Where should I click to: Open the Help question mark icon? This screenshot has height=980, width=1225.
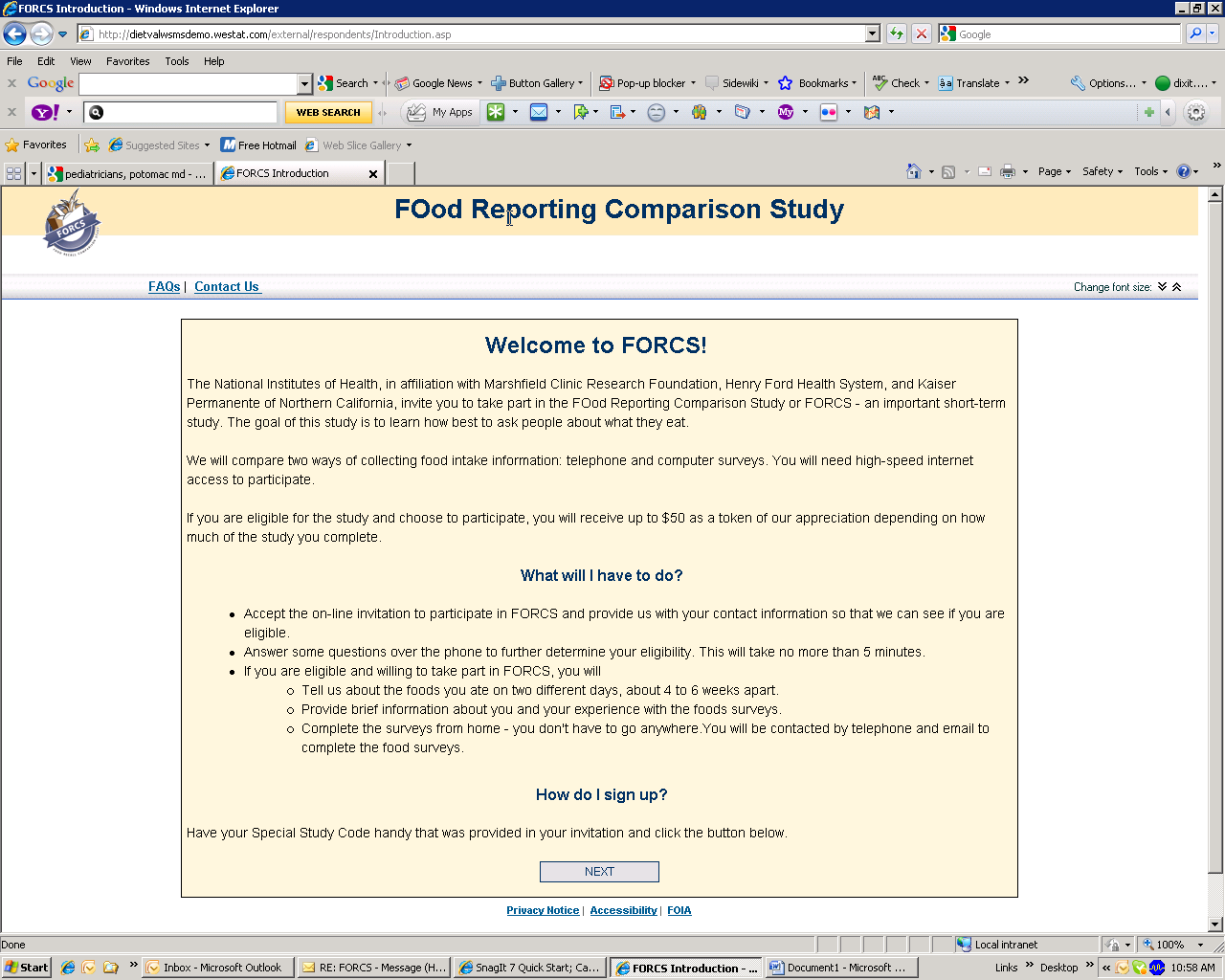(1184, 171)
